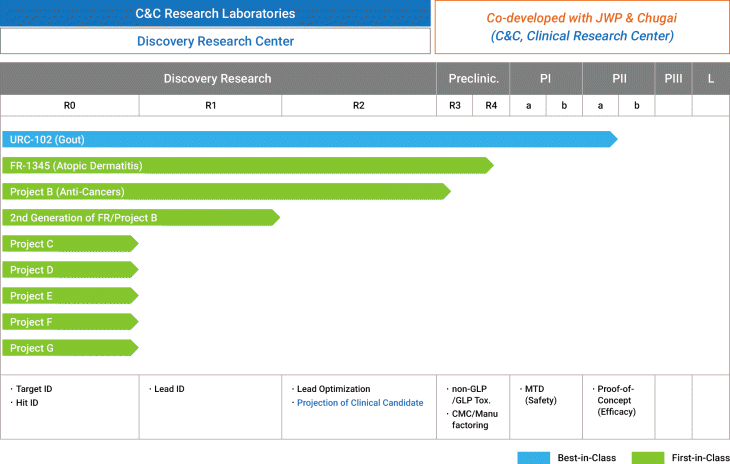Click the blue Best-in-Class legend swatch
This screenshot has width=730, height=464.
(534, 457)
